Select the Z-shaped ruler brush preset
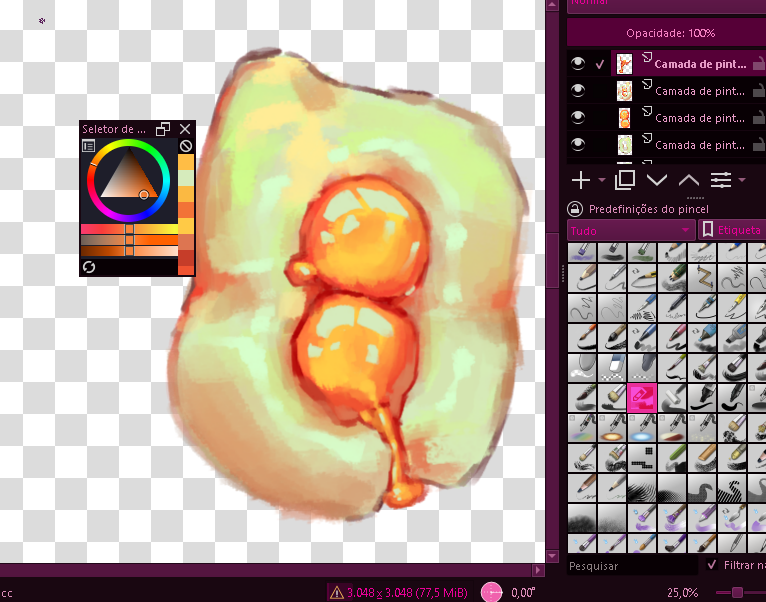This screenshot has width=766, height=602. coord(702,278)
